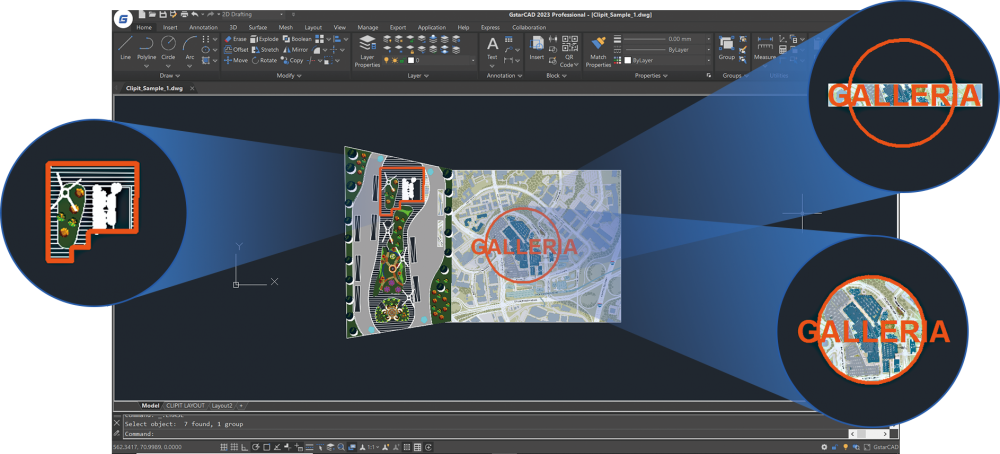Select the Polyline tool
This screenshot has width=1000, height=454.
(146, 48)
